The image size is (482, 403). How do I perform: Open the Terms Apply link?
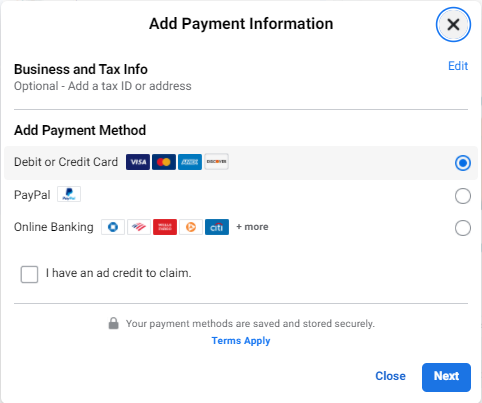point(241,341)
